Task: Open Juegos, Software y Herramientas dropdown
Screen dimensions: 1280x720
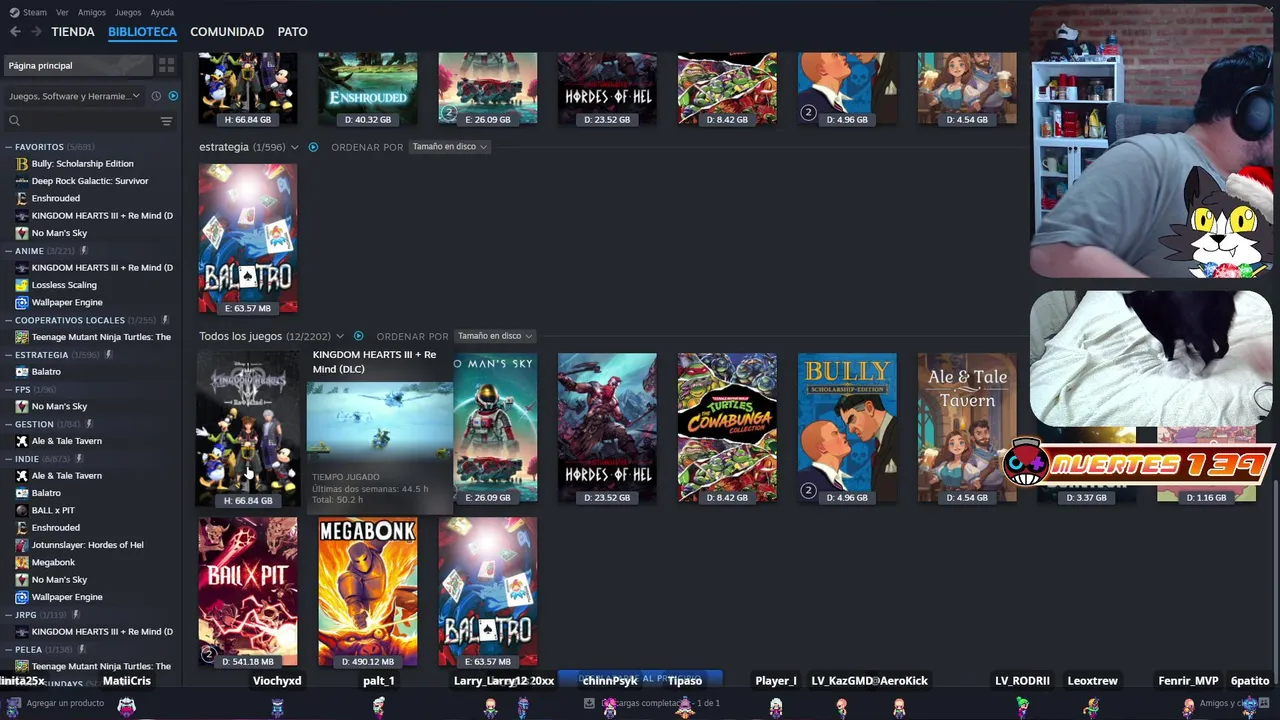Action: coord(74,96)
